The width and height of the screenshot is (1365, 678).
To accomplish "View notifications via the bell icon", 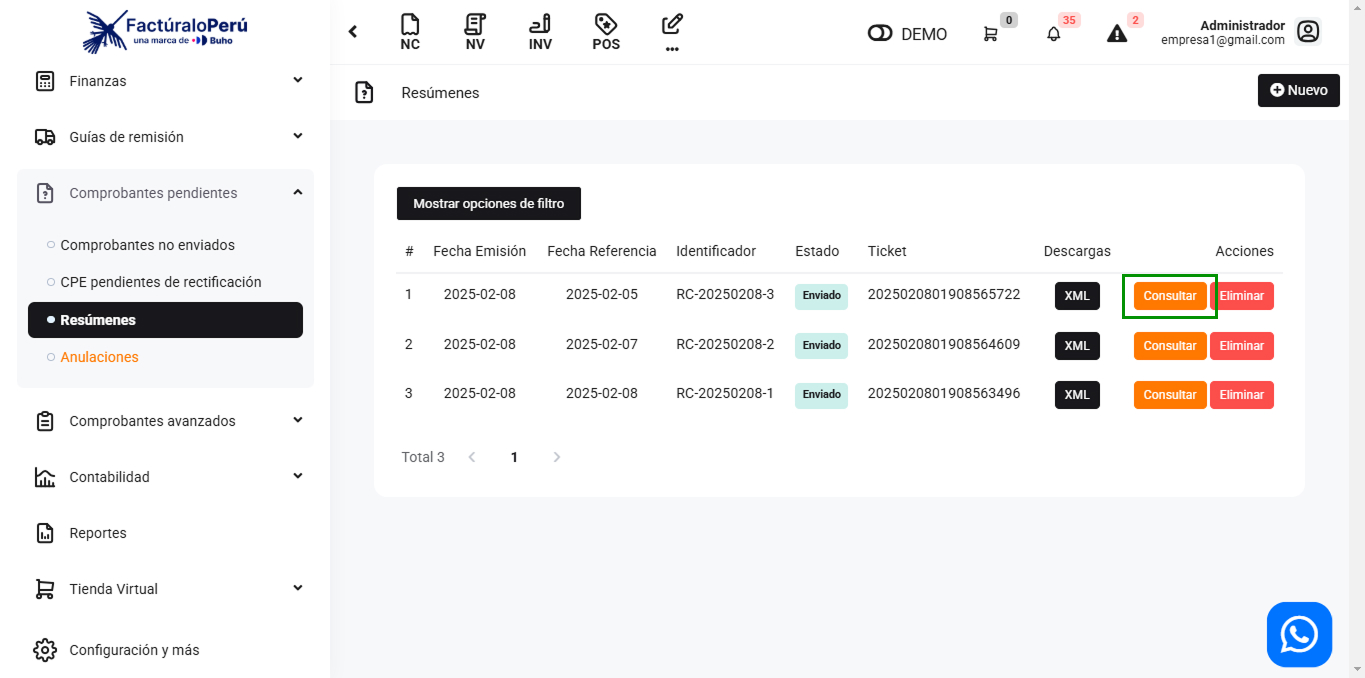I will tap(1053, 34).
